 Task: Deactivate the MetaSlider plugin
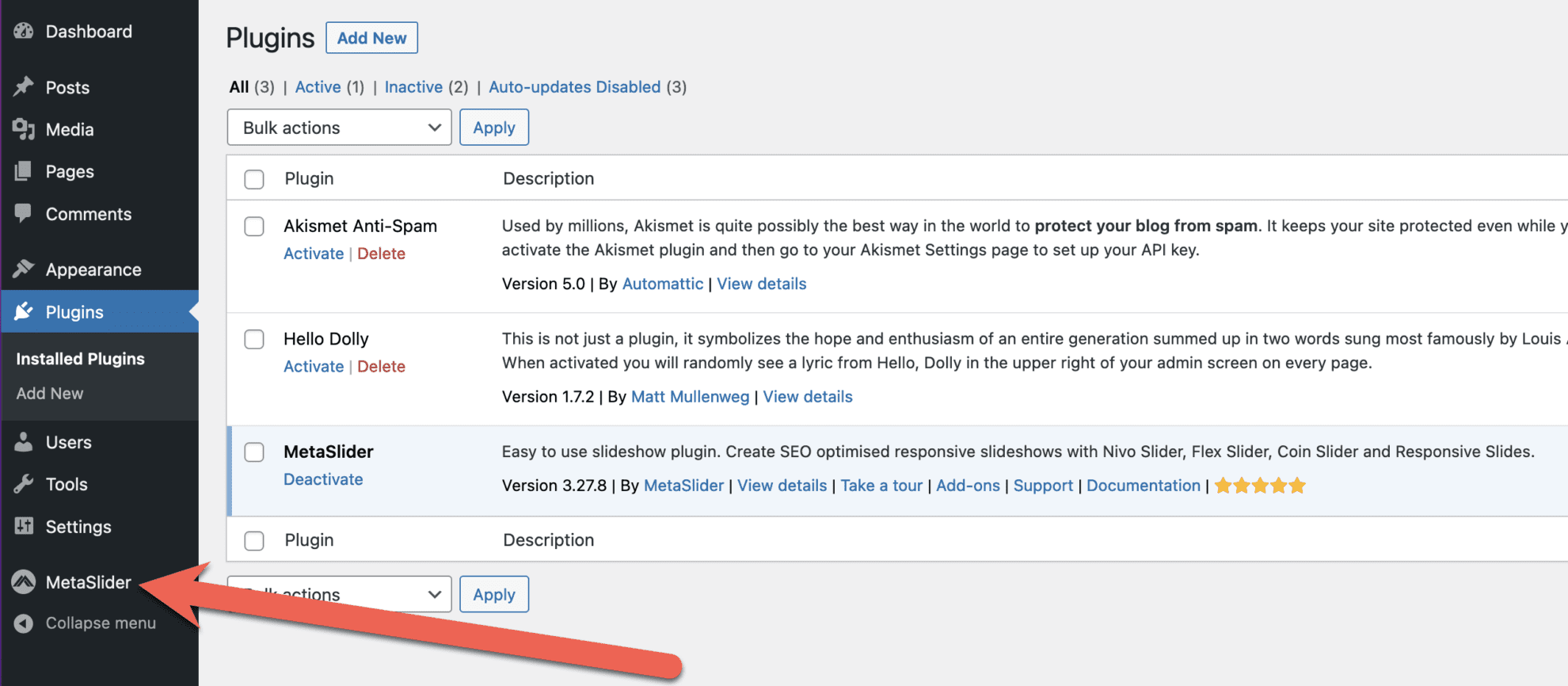[323, 479]
